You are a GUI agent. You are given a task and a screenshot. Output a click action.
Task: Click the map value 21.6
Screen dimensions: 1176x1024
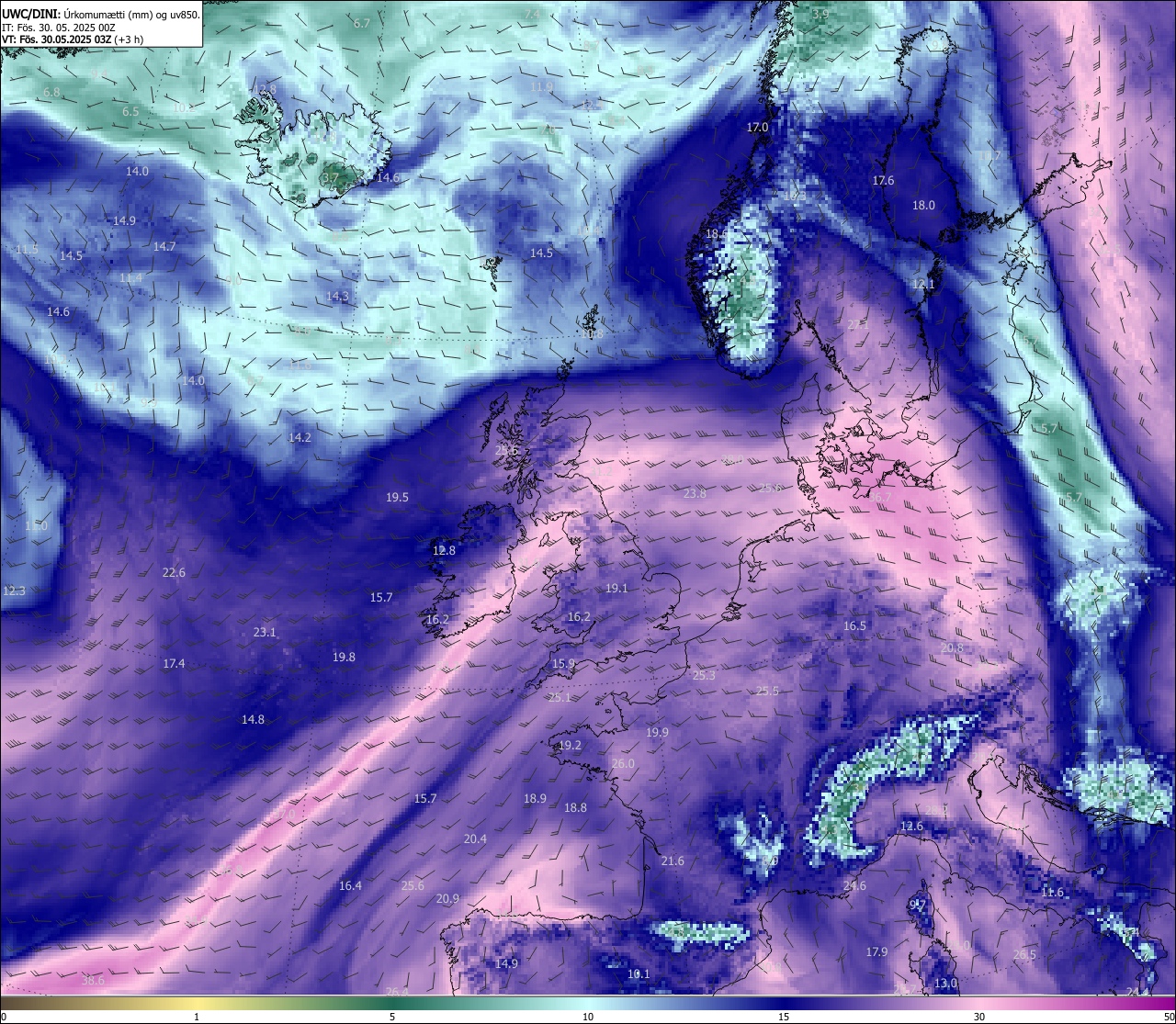point(673,861)
